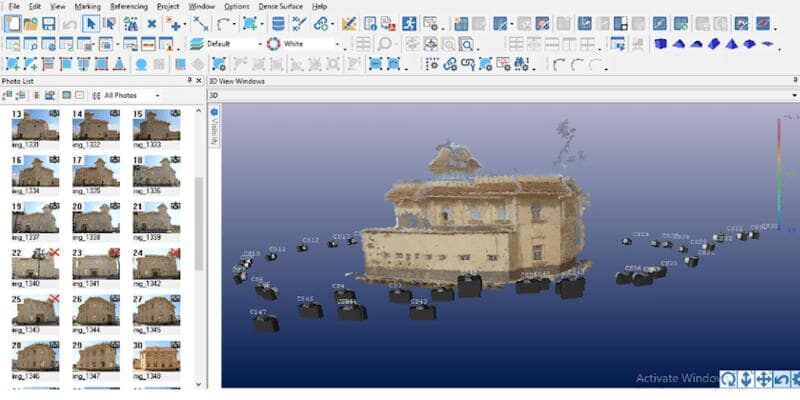Screen dimensions: 800x400
Task: Save the project with the floppy disk icon
Action: 48,23
